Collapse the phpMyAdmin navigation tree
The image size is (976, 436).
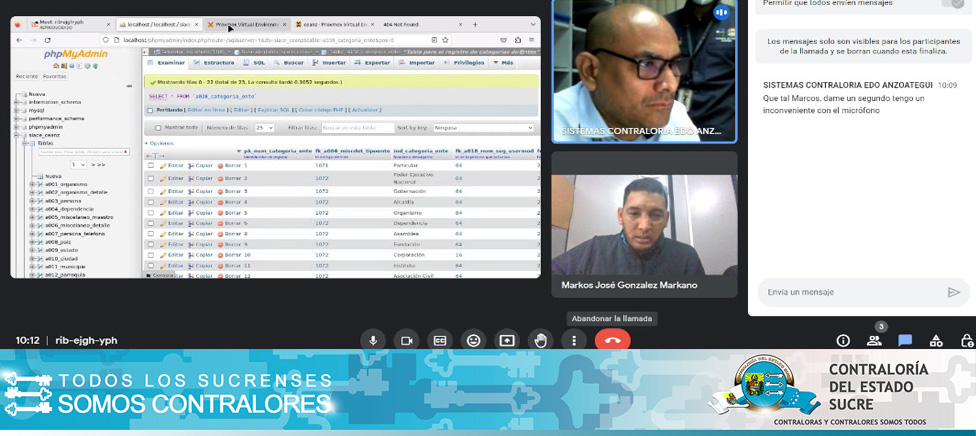[x=129, y=86]
